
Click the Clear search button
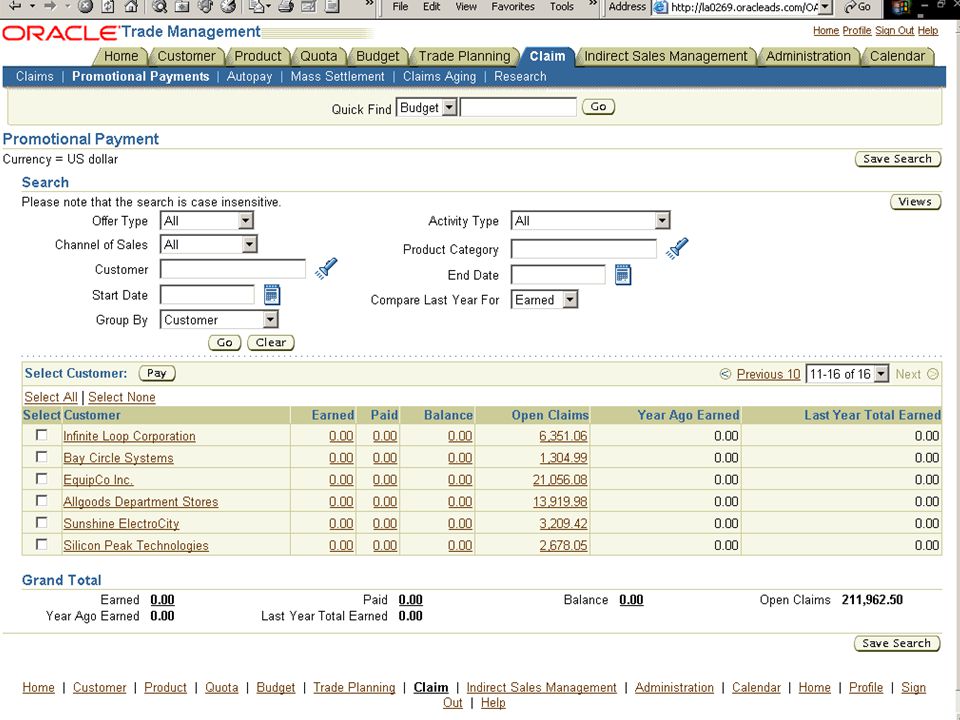point(271,342)
